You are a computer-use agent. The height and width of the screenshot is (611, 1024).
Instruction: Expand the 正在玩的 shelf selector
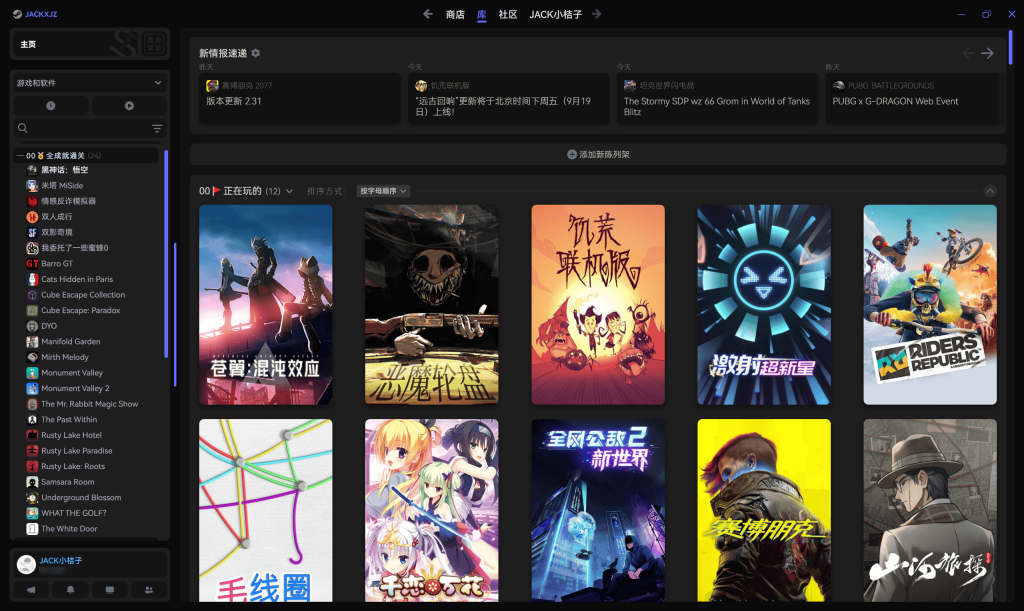[290, 191]
